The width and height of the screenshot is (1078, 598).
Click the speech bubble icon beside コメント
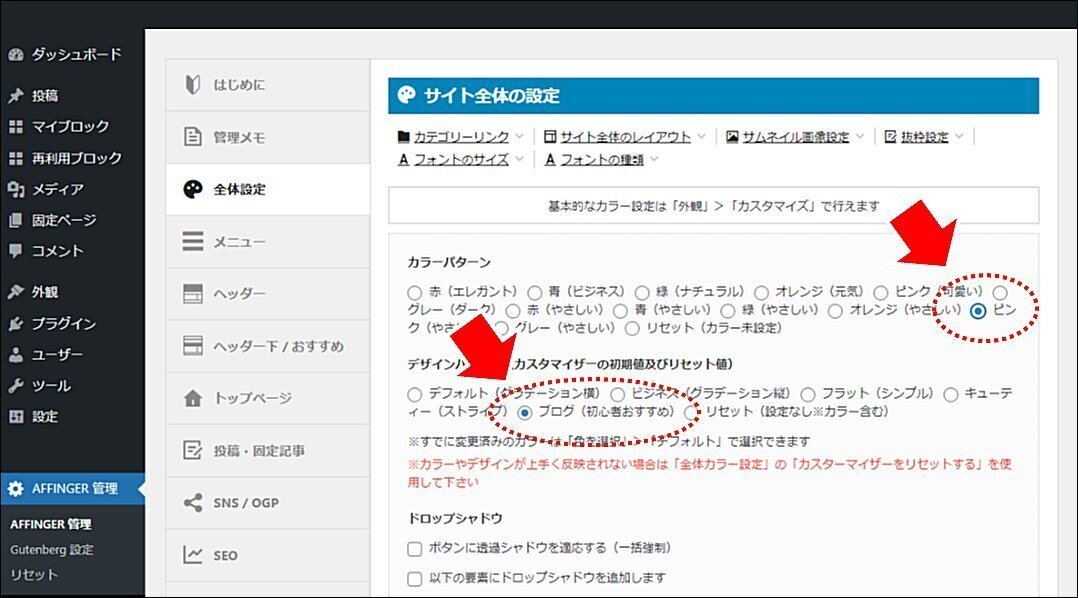tap(16, 251)
